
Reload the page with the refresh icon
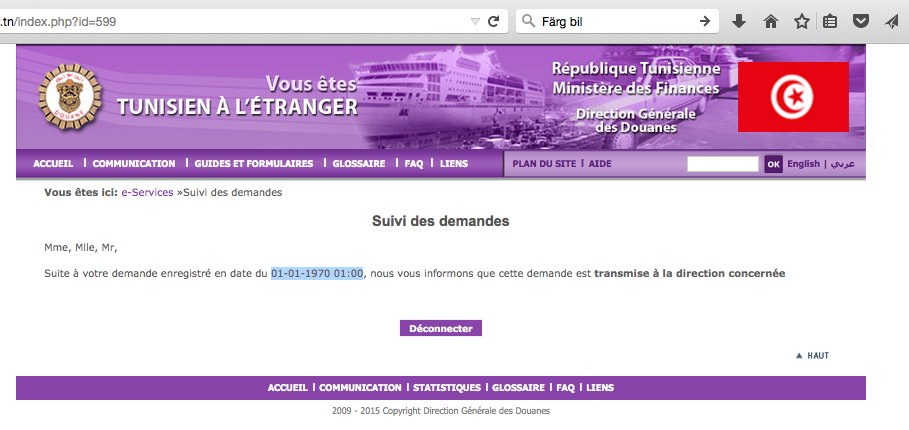click(493, 22)
